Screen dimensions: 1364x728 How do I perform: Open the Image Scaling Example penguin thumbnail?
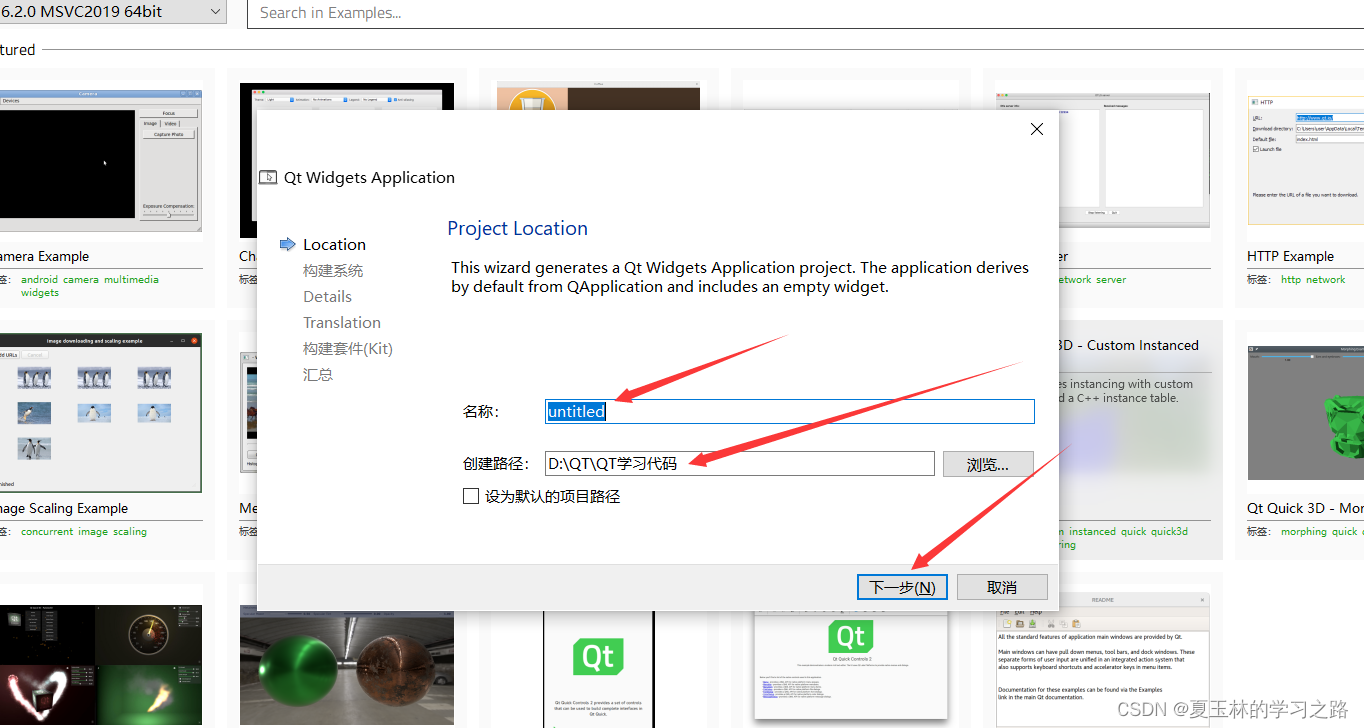(100, 413)
